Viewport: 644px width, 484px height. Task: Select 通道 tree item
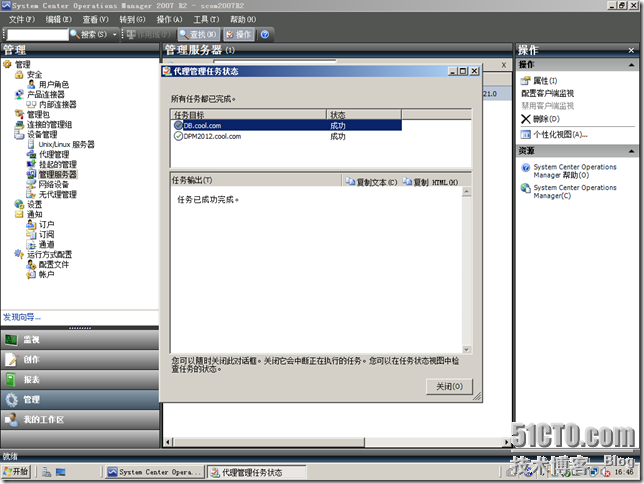click(x=46, y=244)
